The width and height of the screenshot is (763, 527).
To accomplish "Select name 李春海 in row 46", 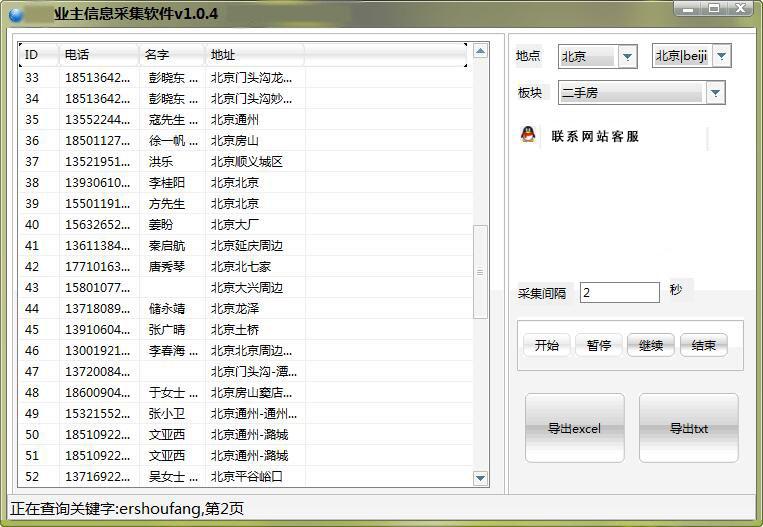I will 173,350.
